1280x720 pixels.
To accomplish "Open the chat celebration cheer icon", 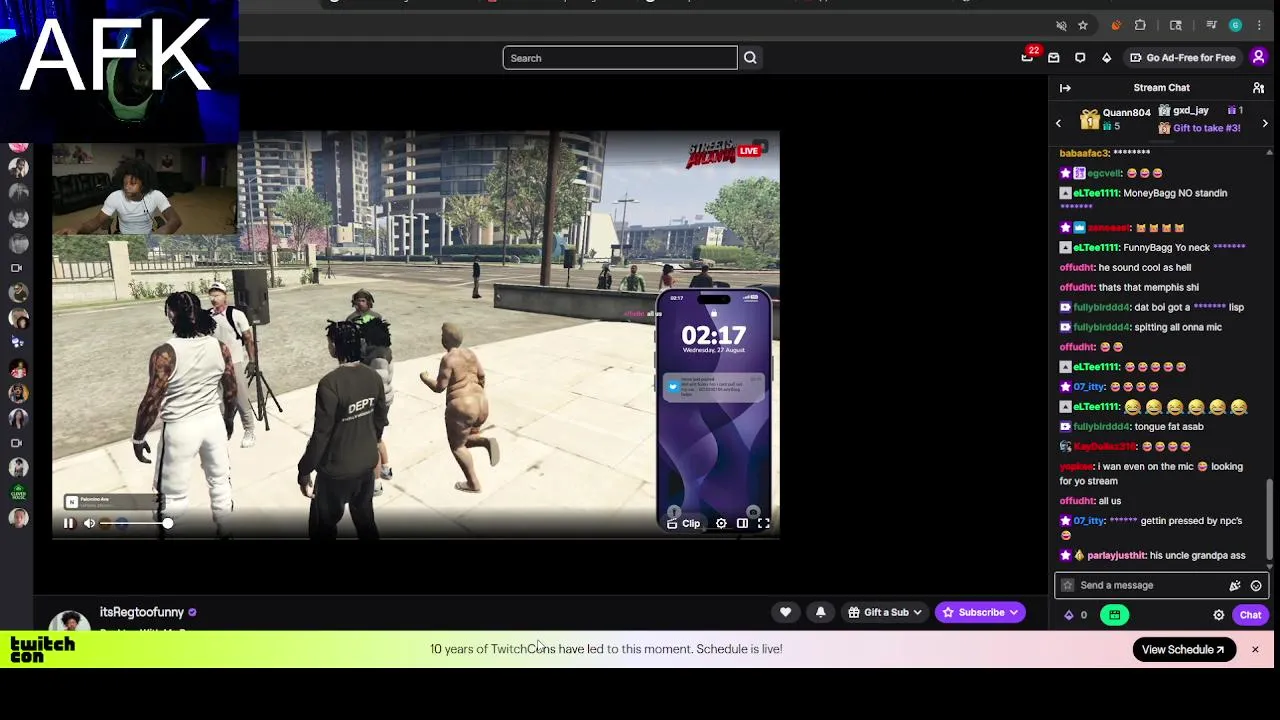I will (x=1235, y=585).
